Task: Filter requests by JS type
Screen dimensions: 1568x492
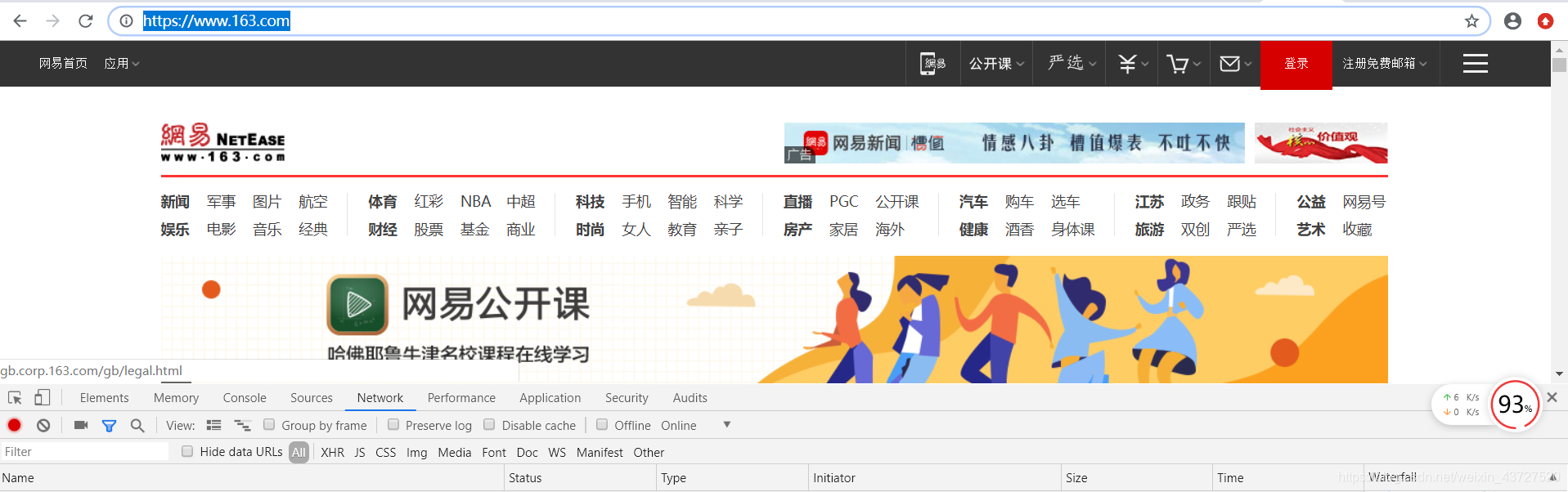Action: click(360, 452)
